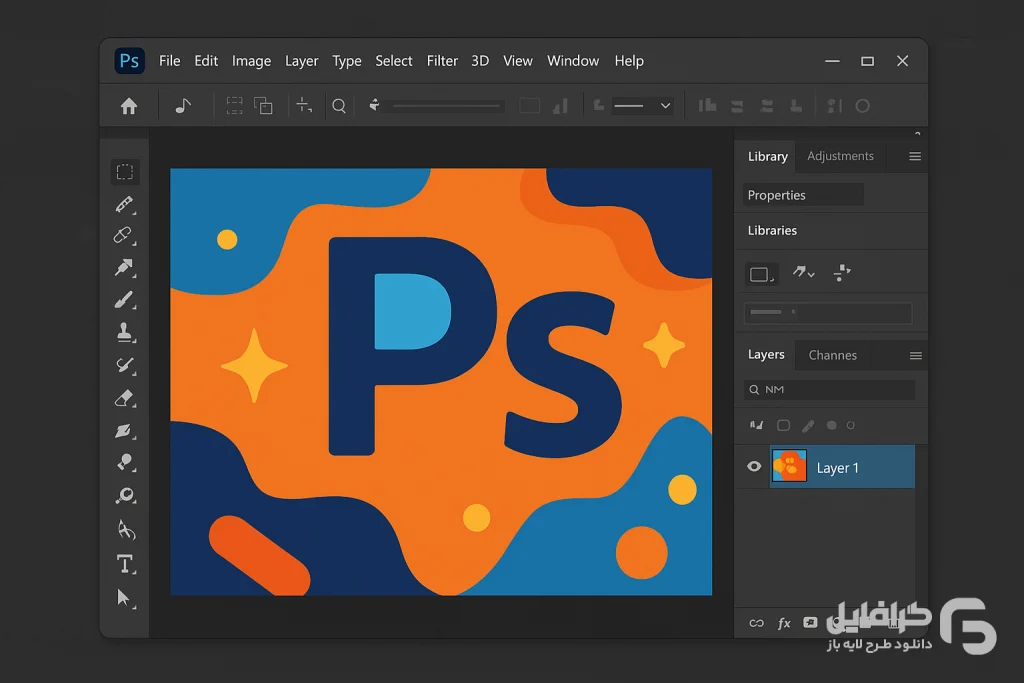The image size is (1024, 683).
Task: Click the add layer mask icon
Action: (x=810, y=622)
